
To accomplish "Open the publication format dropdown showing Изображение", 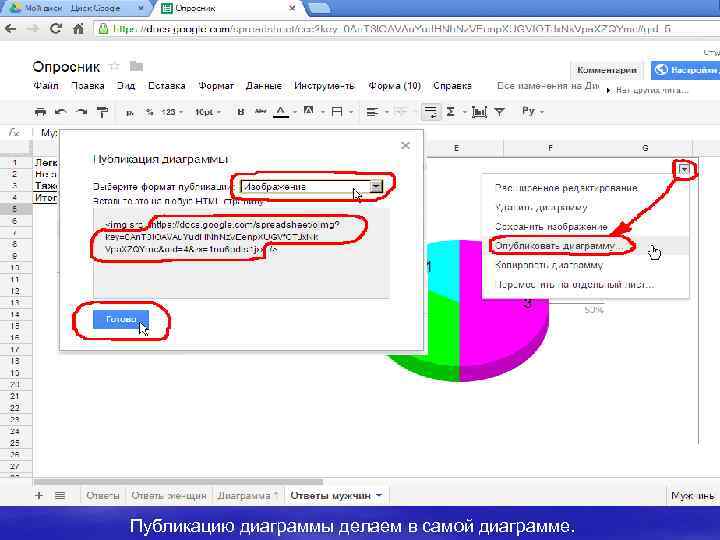I will pos(312,187).
